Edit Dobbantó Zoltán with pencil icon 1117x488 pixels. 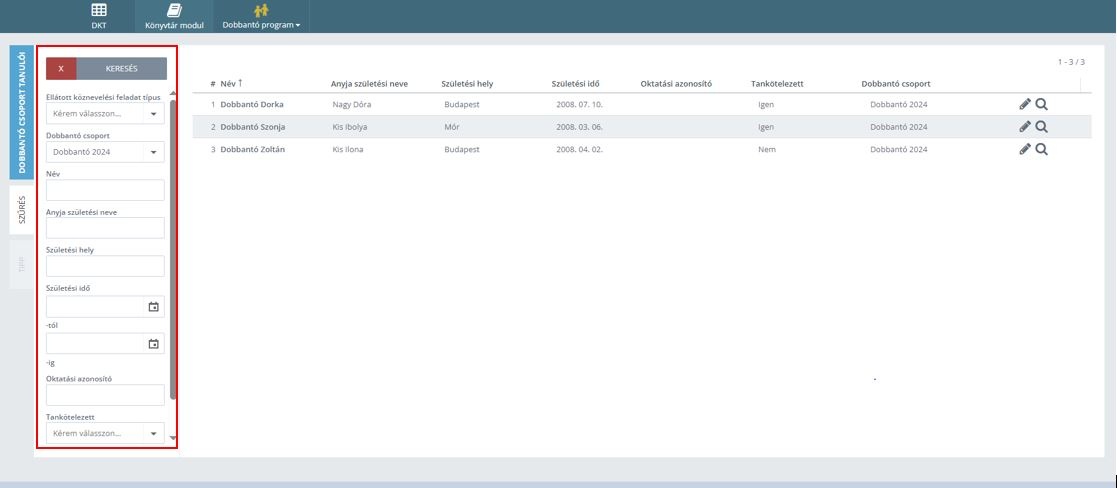point(1025,150)
